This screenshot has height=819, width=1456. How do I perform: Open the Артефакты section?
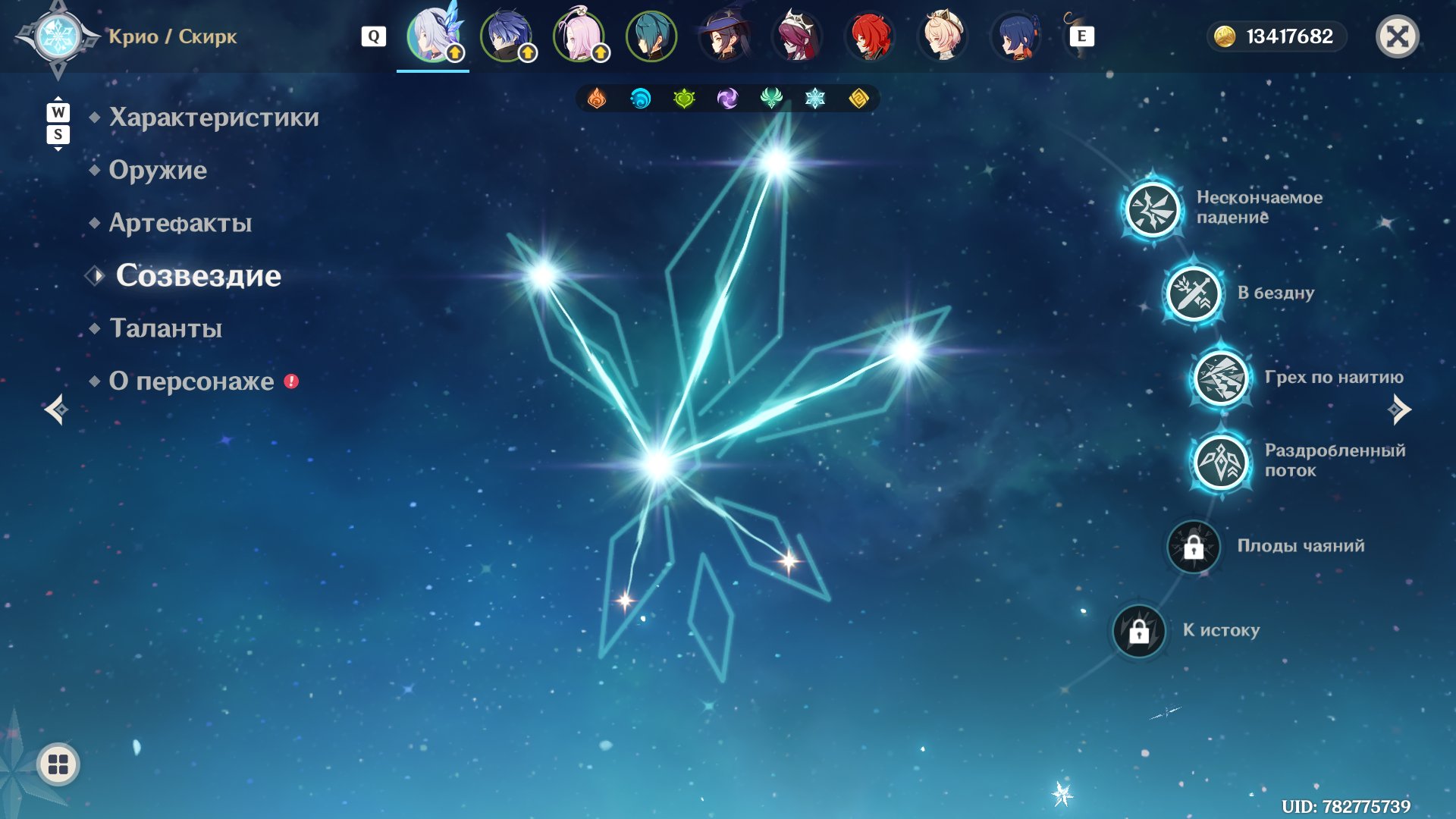pos(180,223)
